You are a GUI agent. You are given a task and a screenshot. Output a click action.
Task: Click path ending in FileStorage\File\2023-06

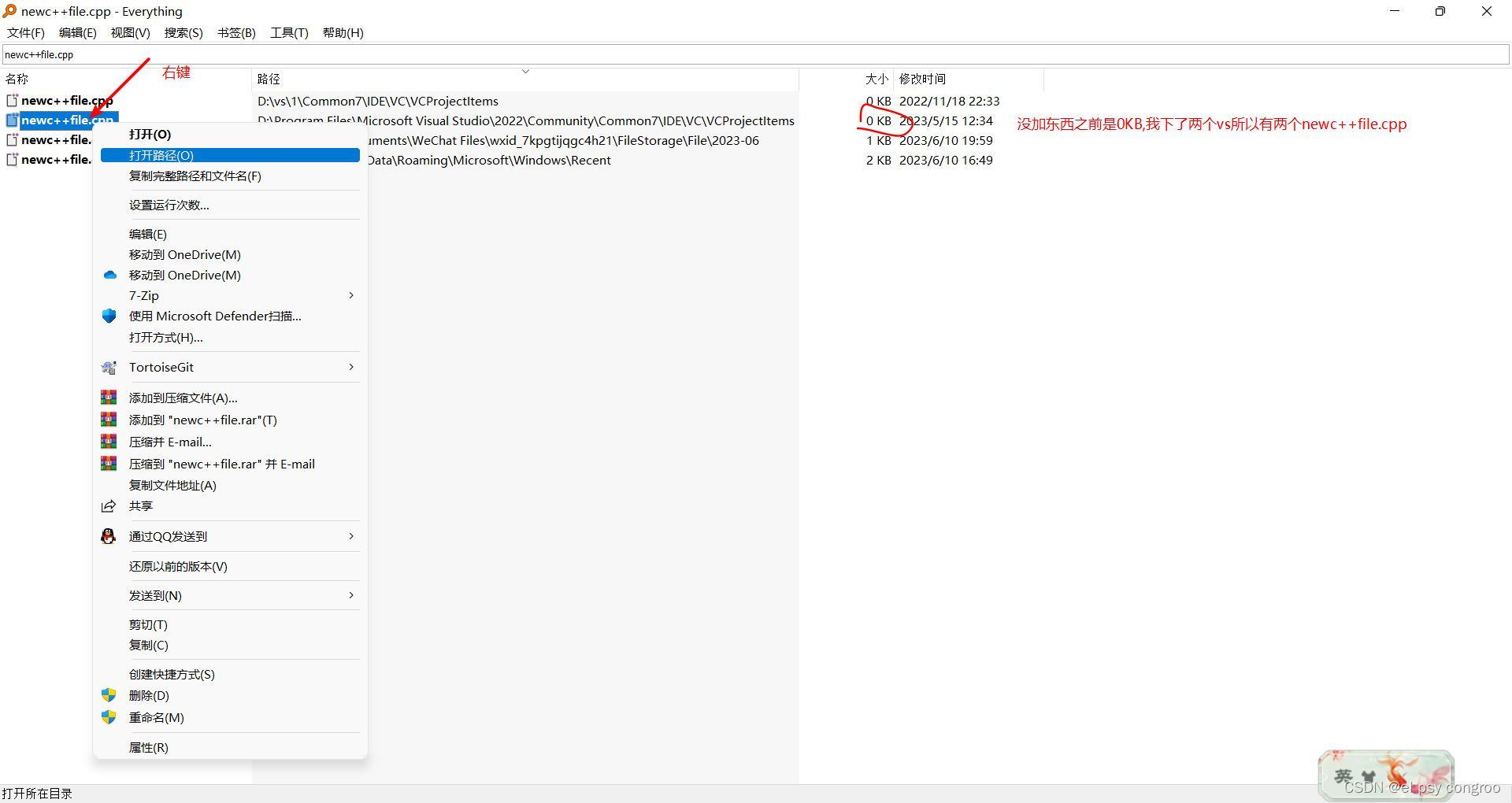[x=563, y=140]
